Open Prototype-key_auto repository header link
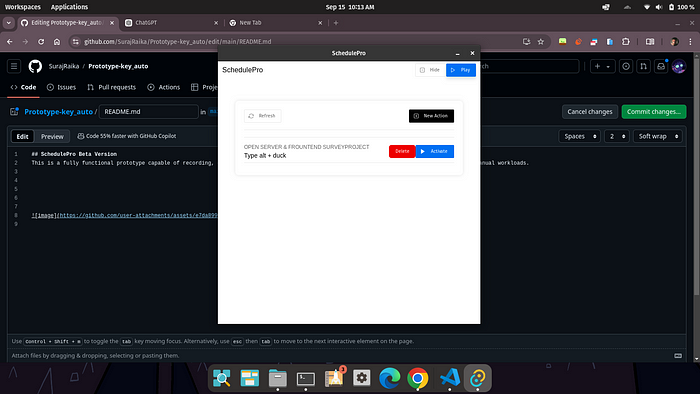700x394 pixels. tap(118, 66)
